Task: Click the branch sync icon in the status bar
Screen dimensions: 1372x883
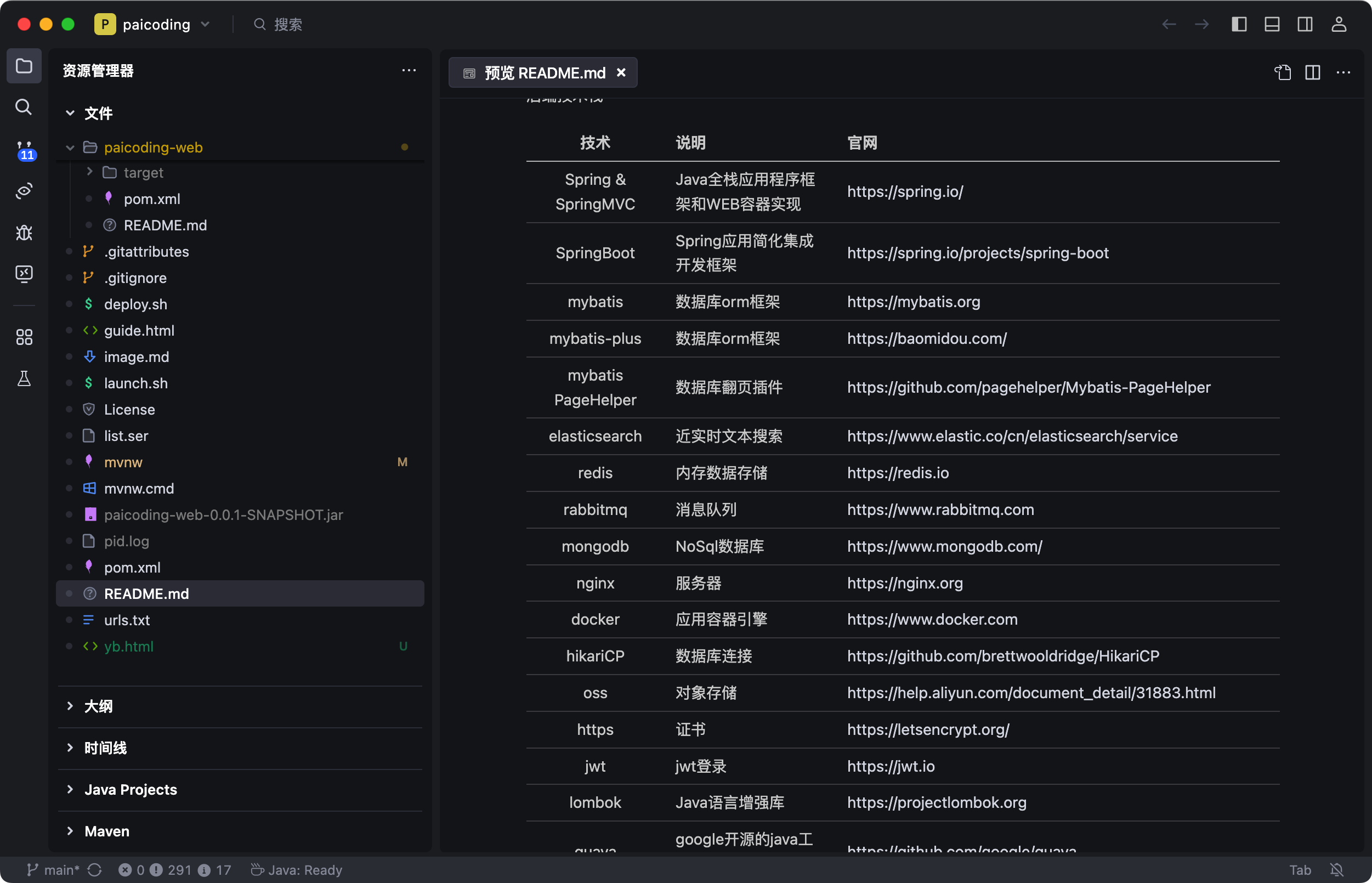Action: 95,869
